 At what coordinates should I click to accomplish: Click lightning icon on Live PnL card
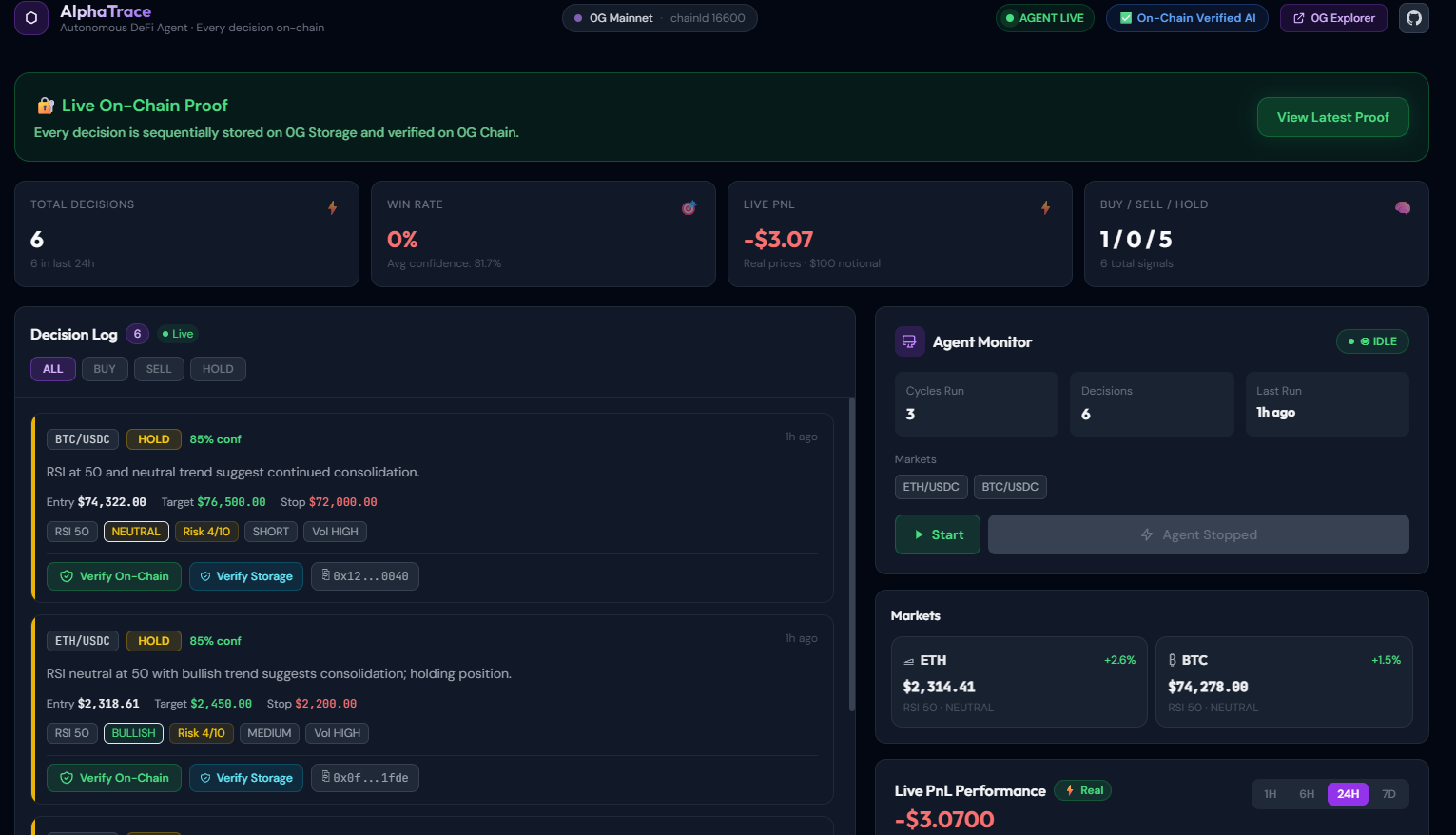(x=1046, y=207)
